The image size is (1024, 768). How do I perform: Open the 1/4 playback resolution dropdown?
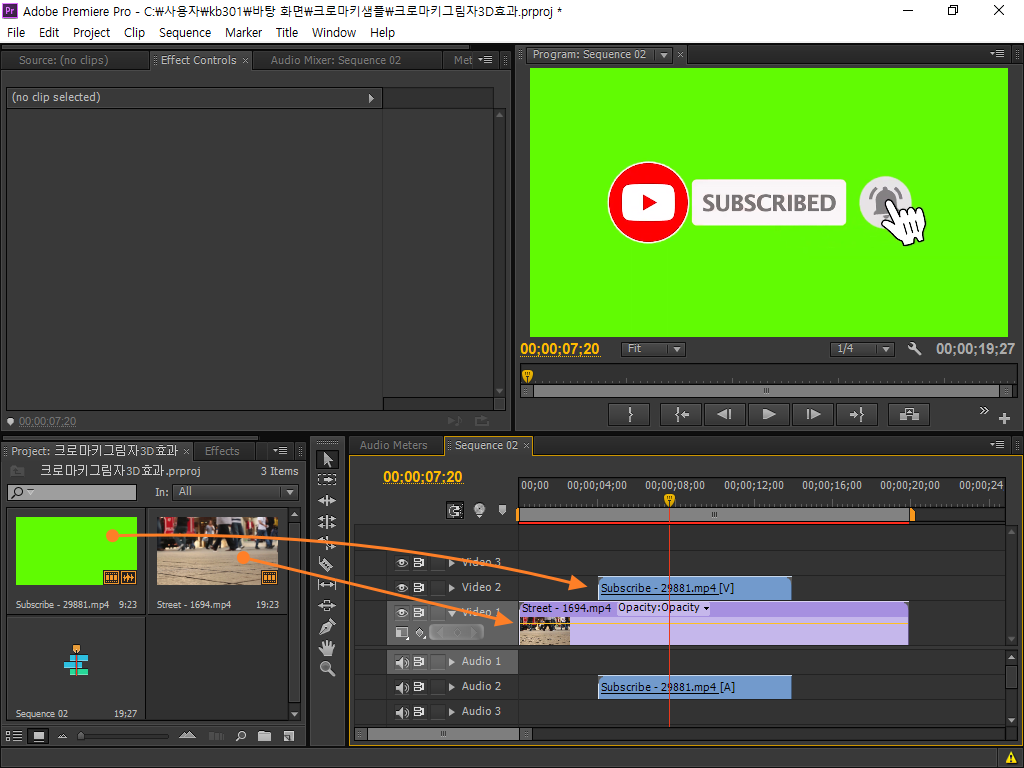(861, 349)
